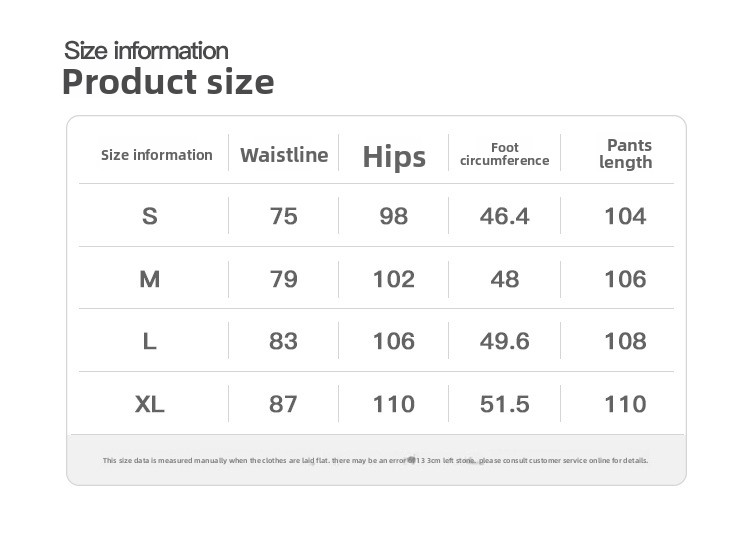Image resolution: width=750 pixels, height=546 pixels.
Task: Click the measurement disclaimer note at bottom
Action: coord(376,460)
